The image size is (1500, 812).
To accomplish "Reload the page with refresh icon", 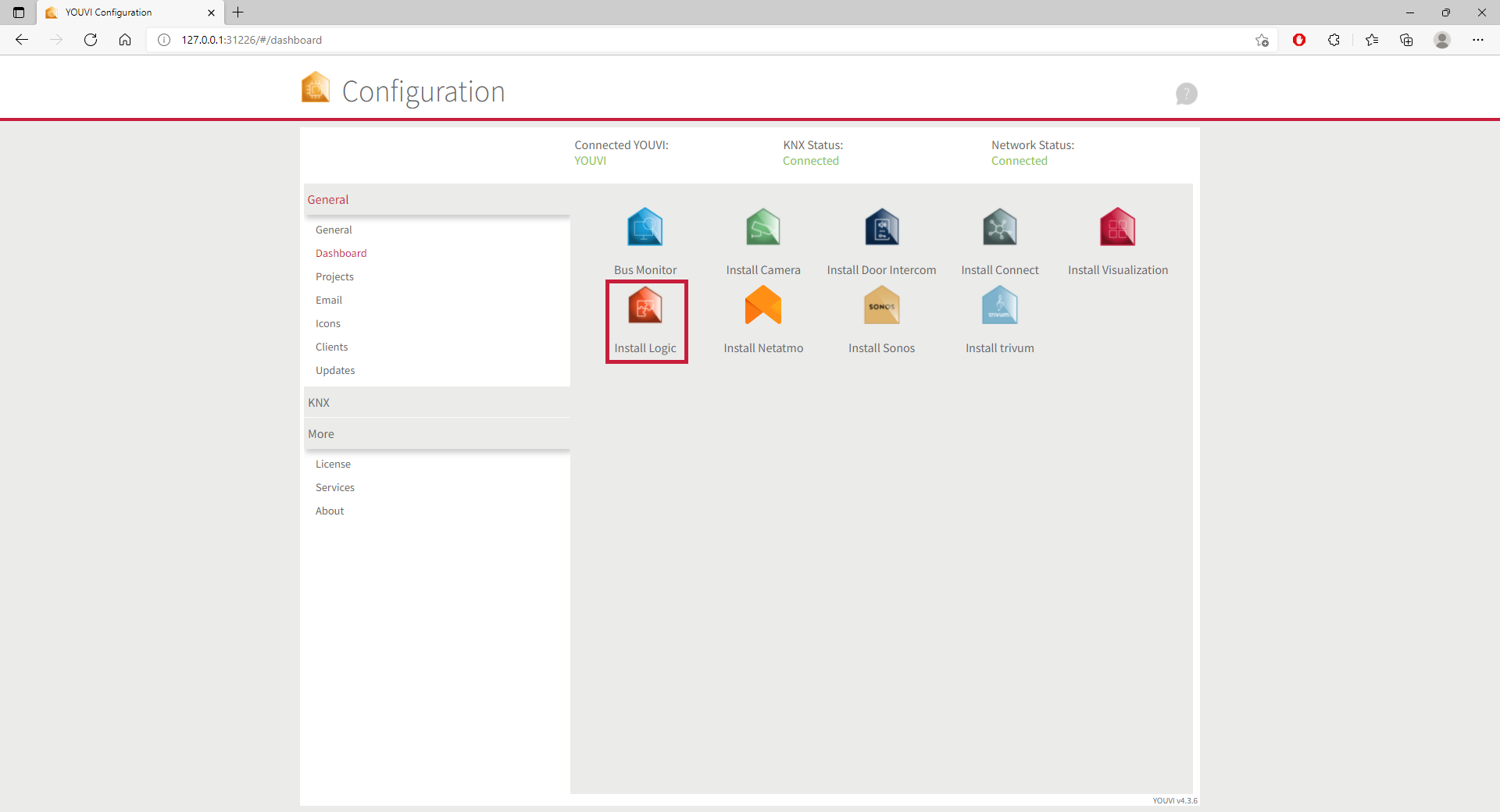I will [91, 40].
